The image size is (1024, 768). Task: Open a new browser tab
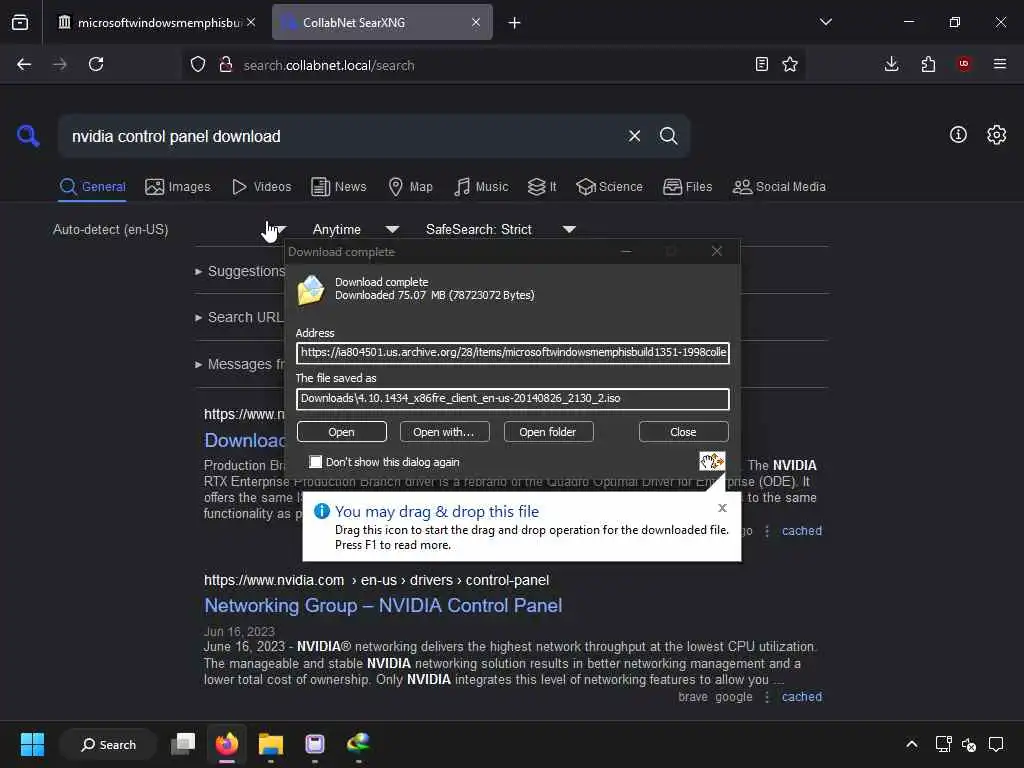coord(515,23)
